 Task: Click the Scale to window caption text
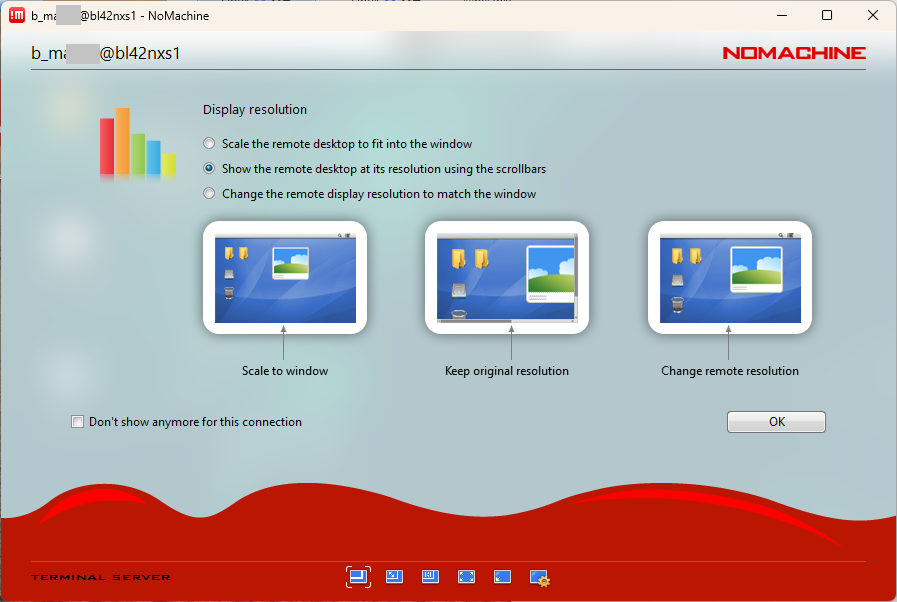285,371
